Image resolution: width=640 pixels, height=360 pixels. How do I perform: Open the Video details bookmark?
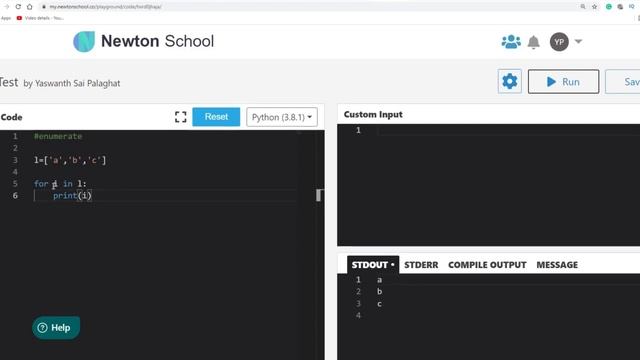(x=40, y=18)
